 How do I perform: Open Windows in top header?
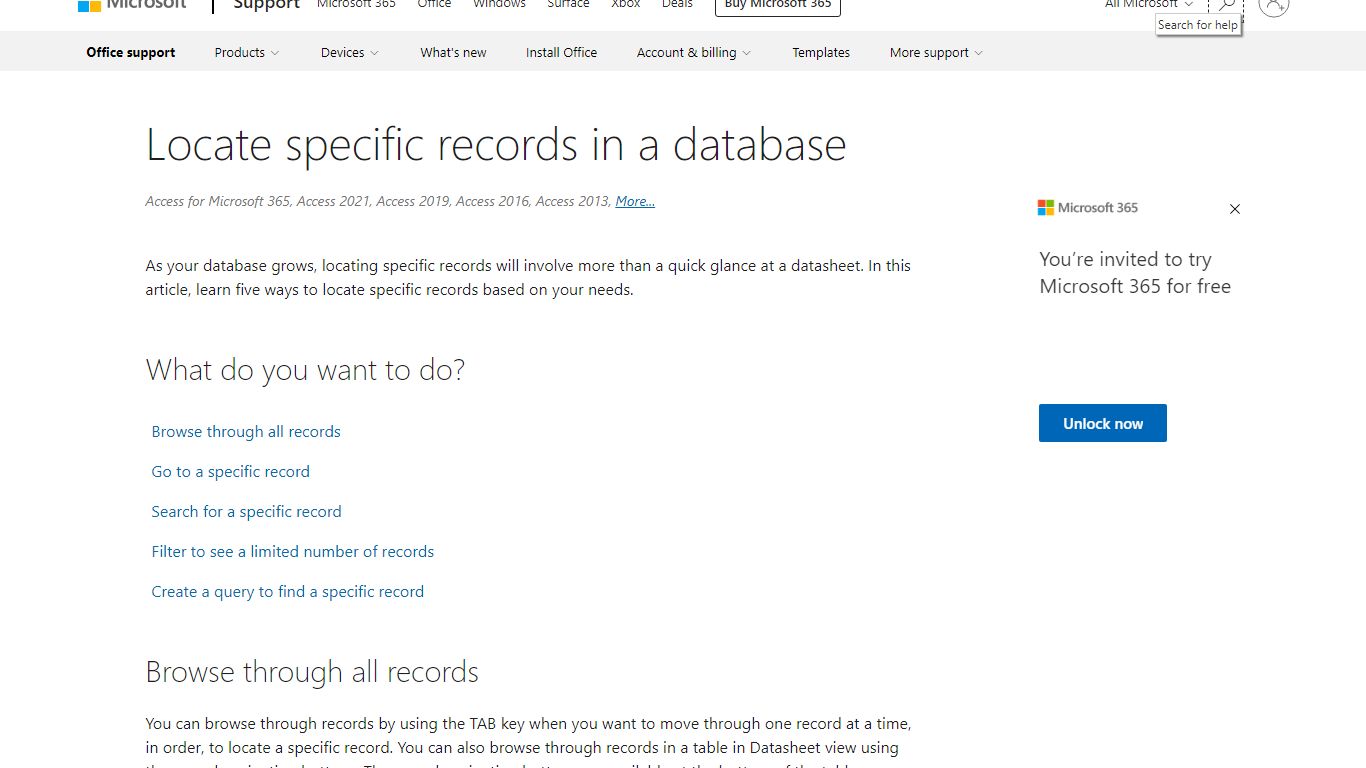(499, 5)
